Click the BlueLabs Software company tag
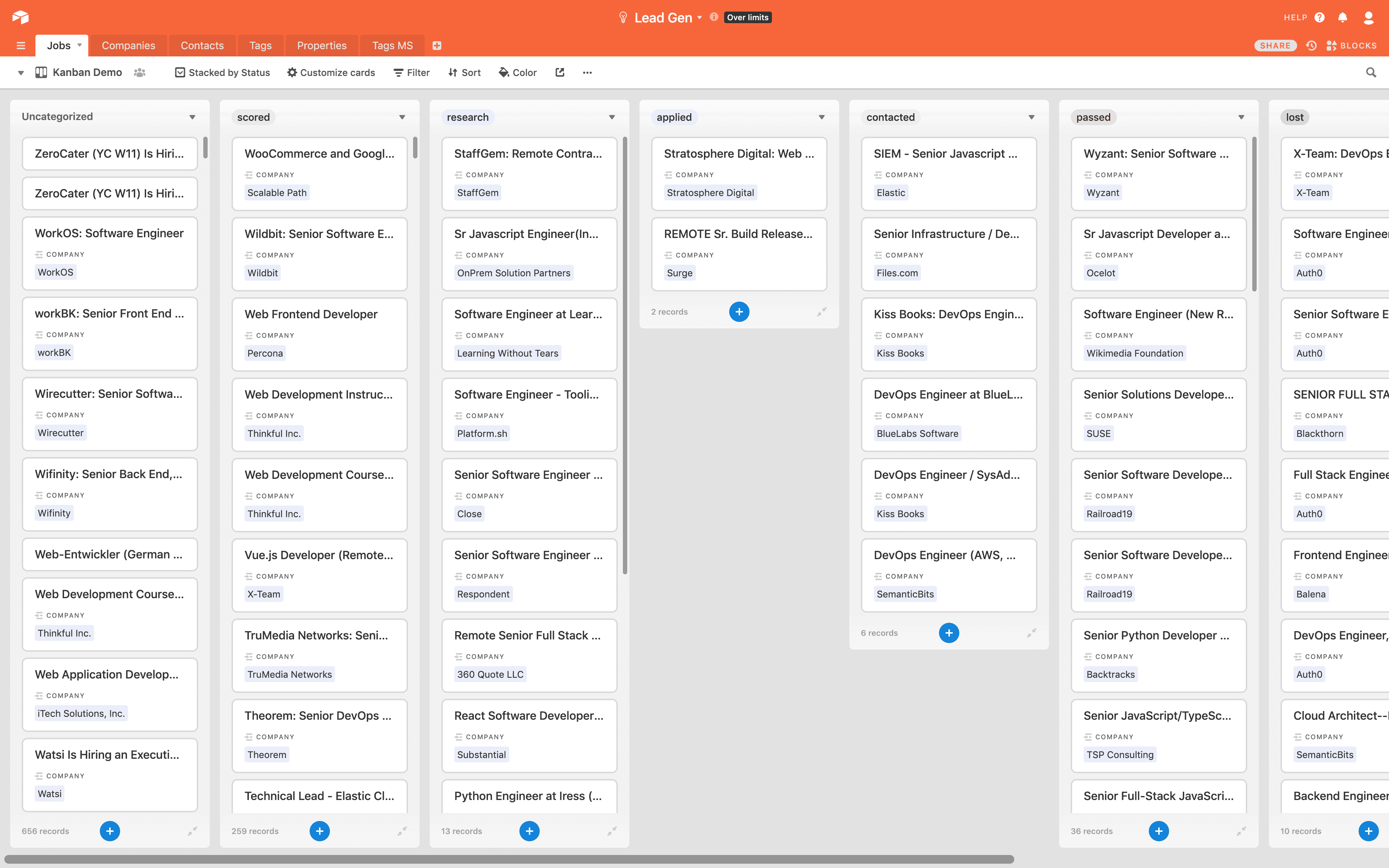 [x=917, y=433]
